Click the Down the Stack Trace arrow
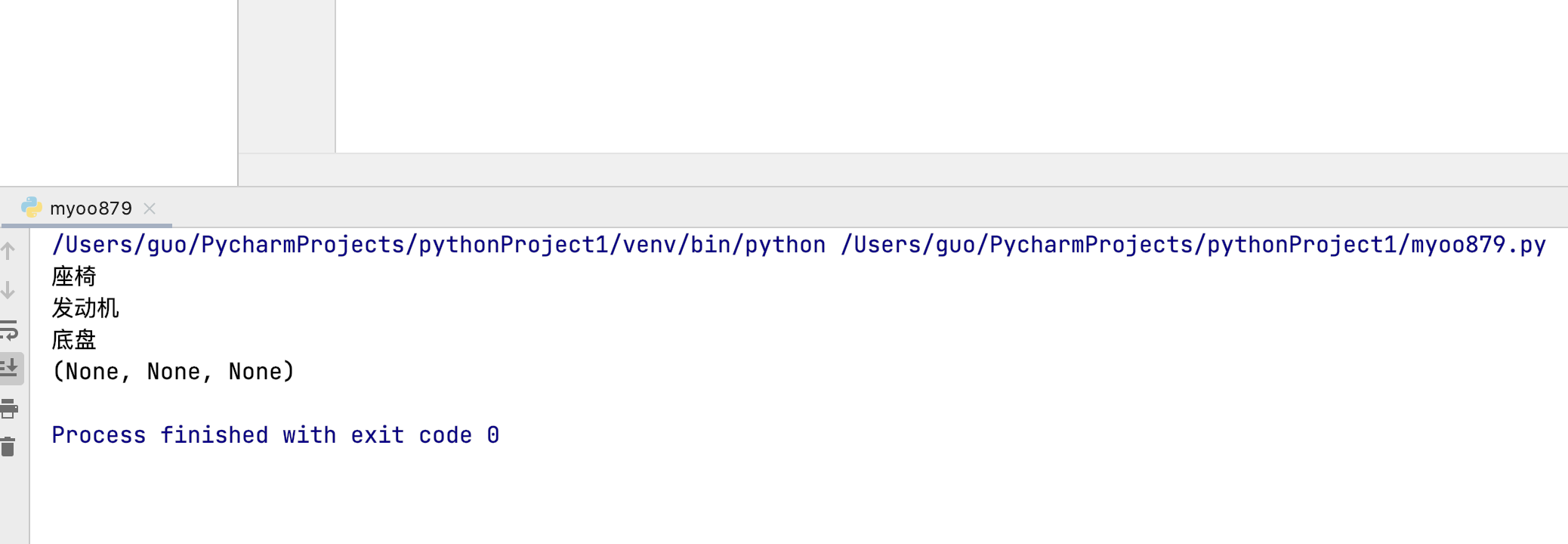 click(x=8, y=290)
